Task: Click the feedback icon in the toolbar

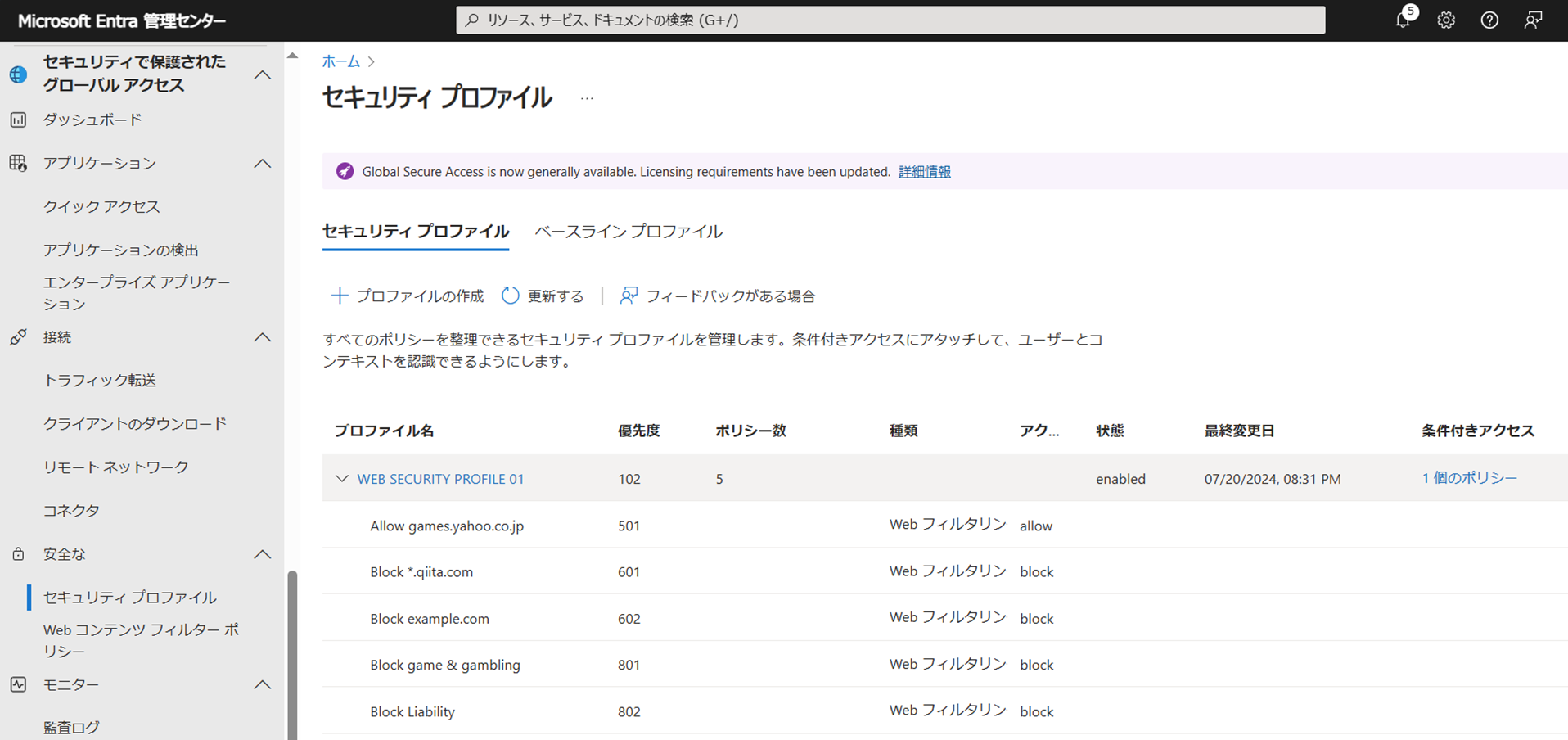Action: (629, 296)
